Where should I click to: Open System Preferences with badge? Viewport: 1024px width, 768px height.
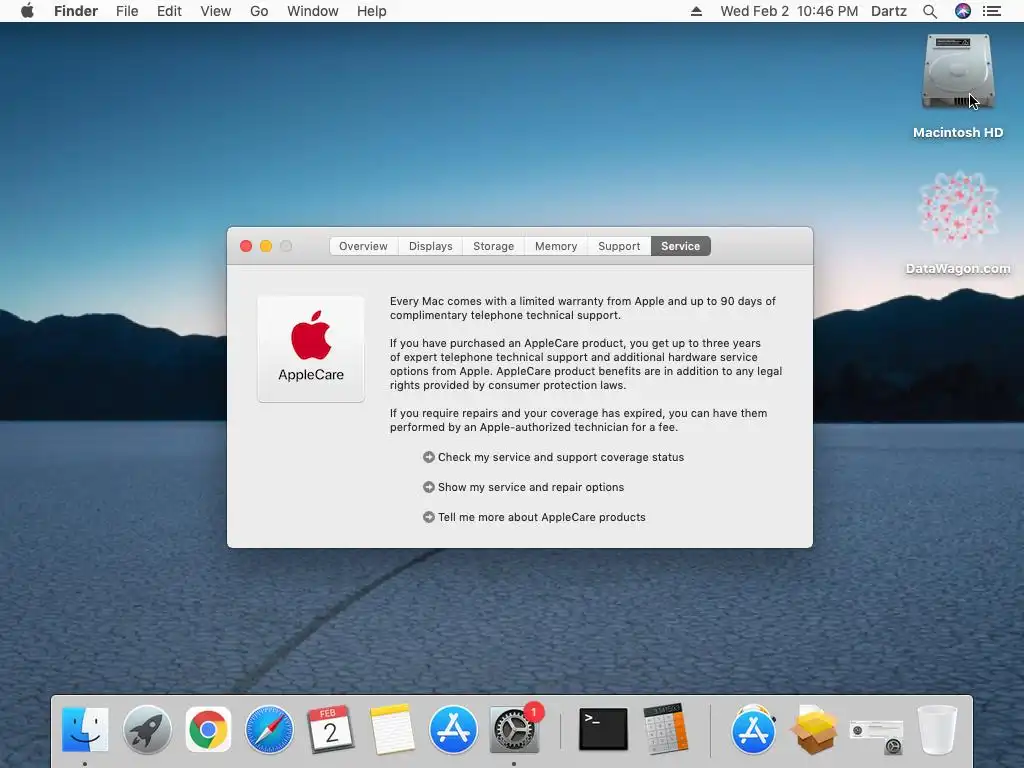click(515, 729)
